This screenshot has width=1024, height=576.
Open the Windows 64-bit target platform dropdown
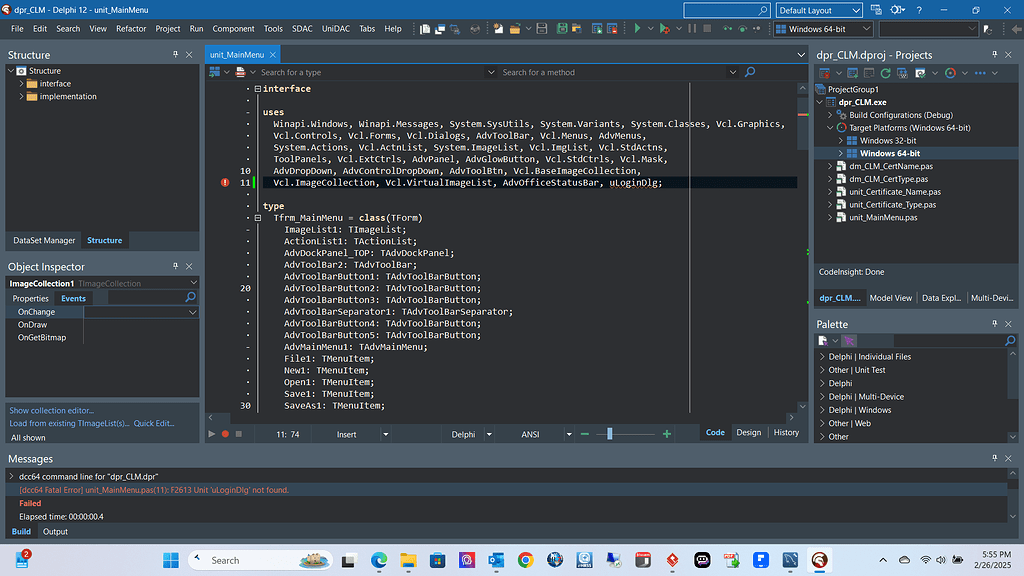pos(866,29)
